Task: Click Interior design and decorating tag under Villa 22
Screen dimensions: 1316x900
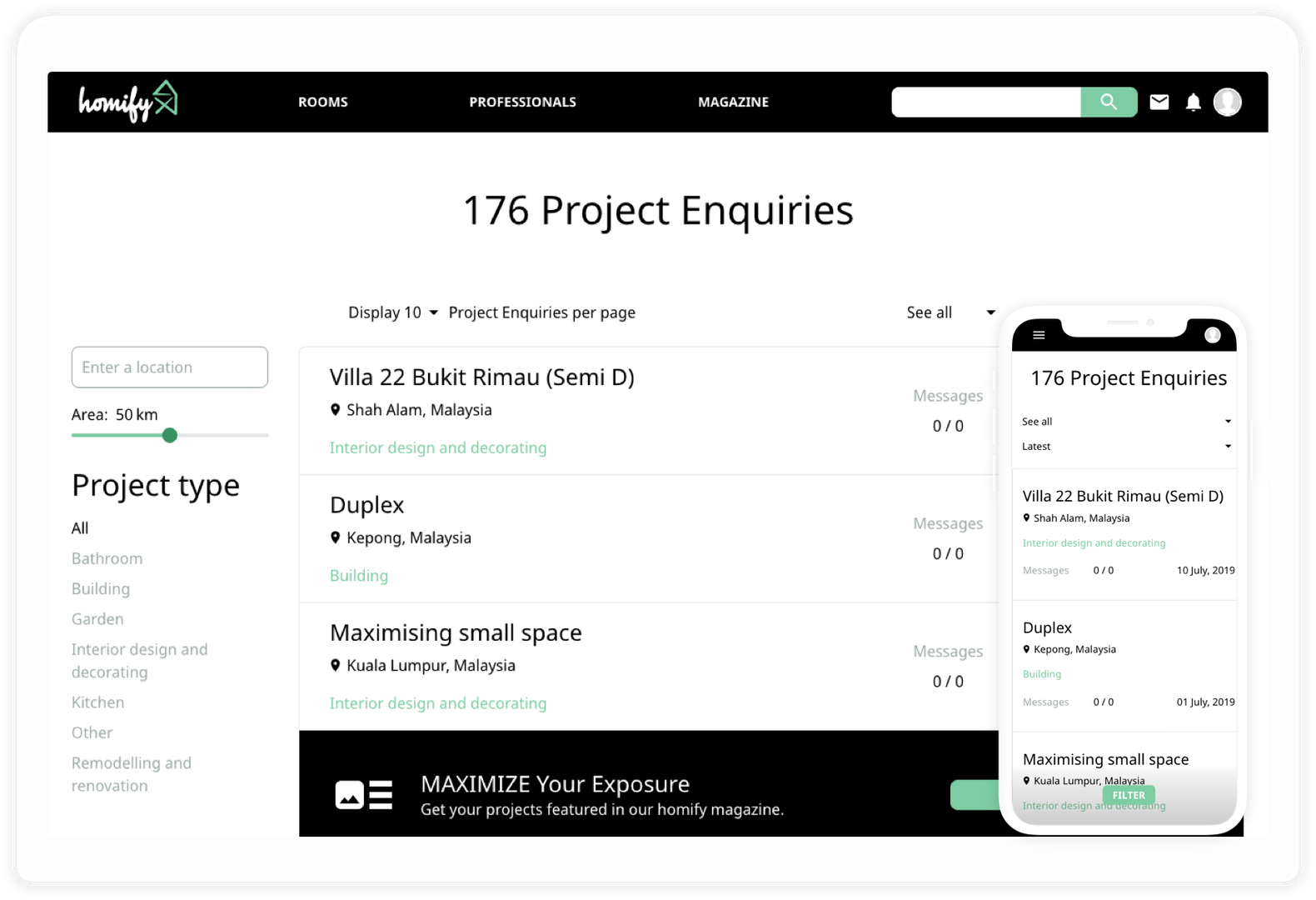Action: pyautogui.click(x=438, y=447)
